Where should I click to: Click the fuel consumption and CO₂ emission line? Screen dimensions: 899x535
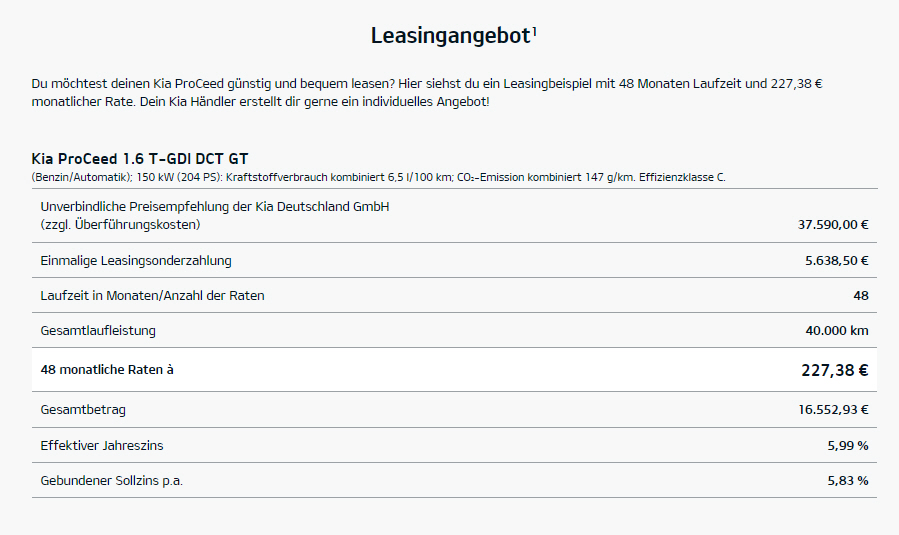tap(378, 177)
